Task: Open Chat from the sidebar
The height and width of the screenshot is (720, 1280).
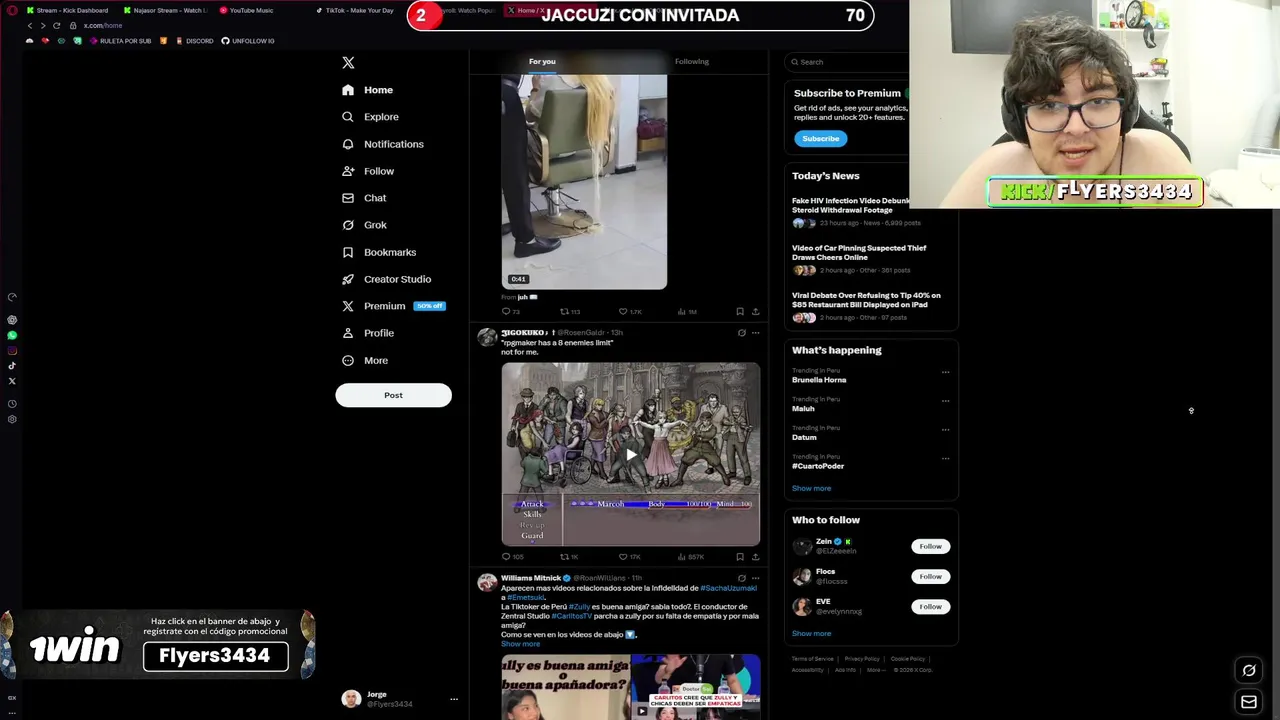Action: [364, 198]
